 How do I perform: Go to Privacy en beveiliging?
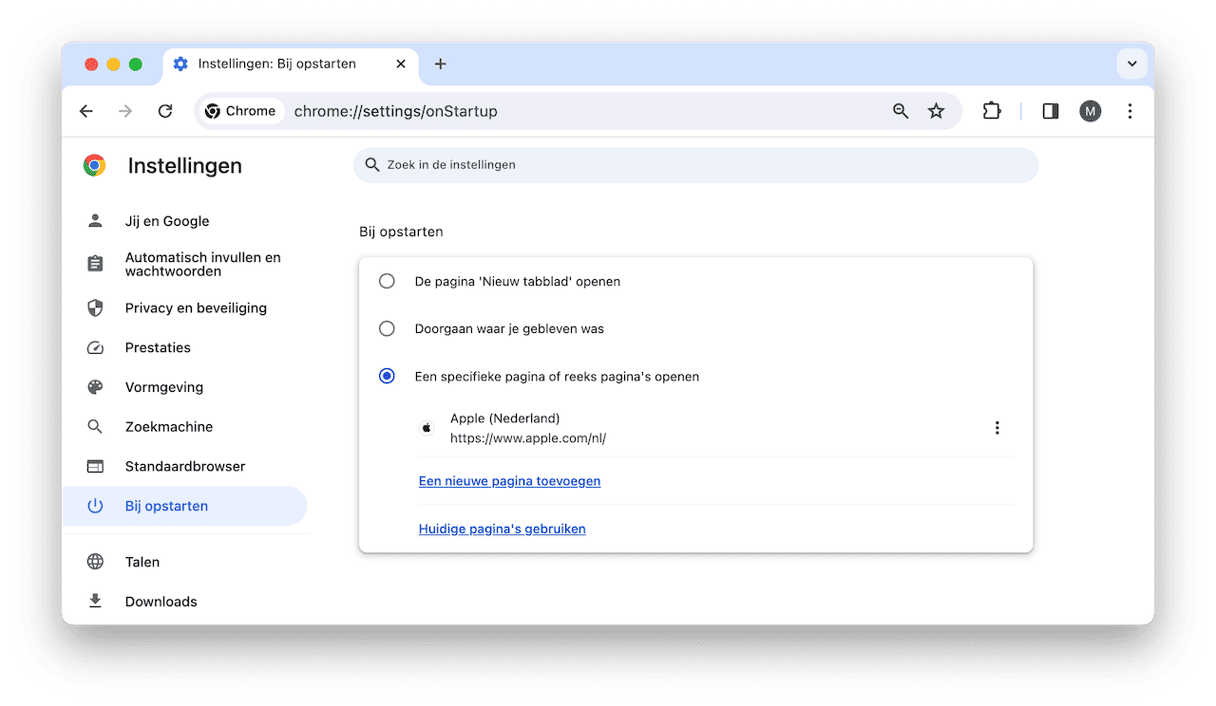185,308
